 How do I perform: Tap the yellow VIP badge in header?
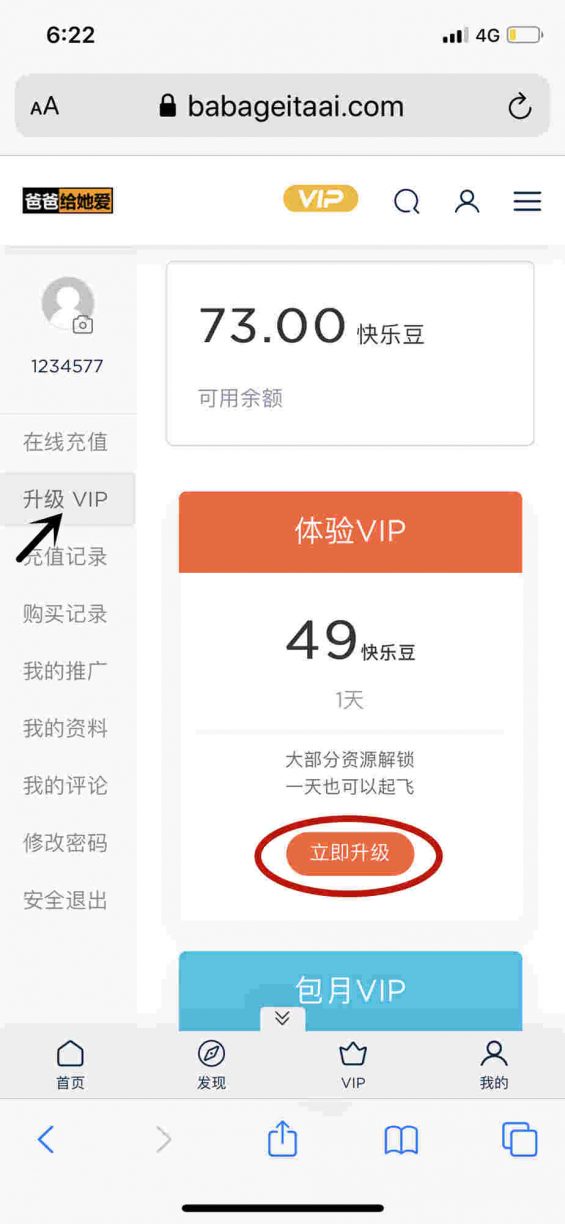point(320,199)
